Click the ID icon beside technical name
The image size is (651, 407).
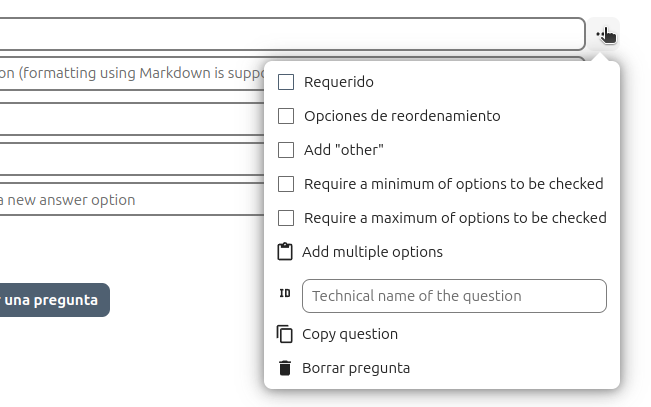pos(285,294)
